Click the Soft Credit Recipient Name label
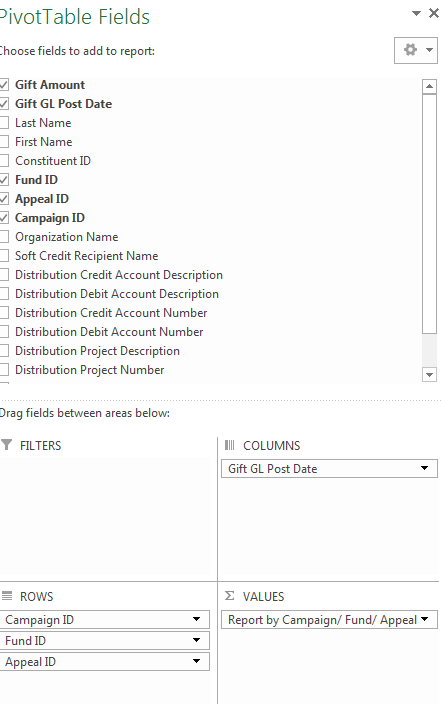This screenshot has height=704, width=441. click(87, 256)
